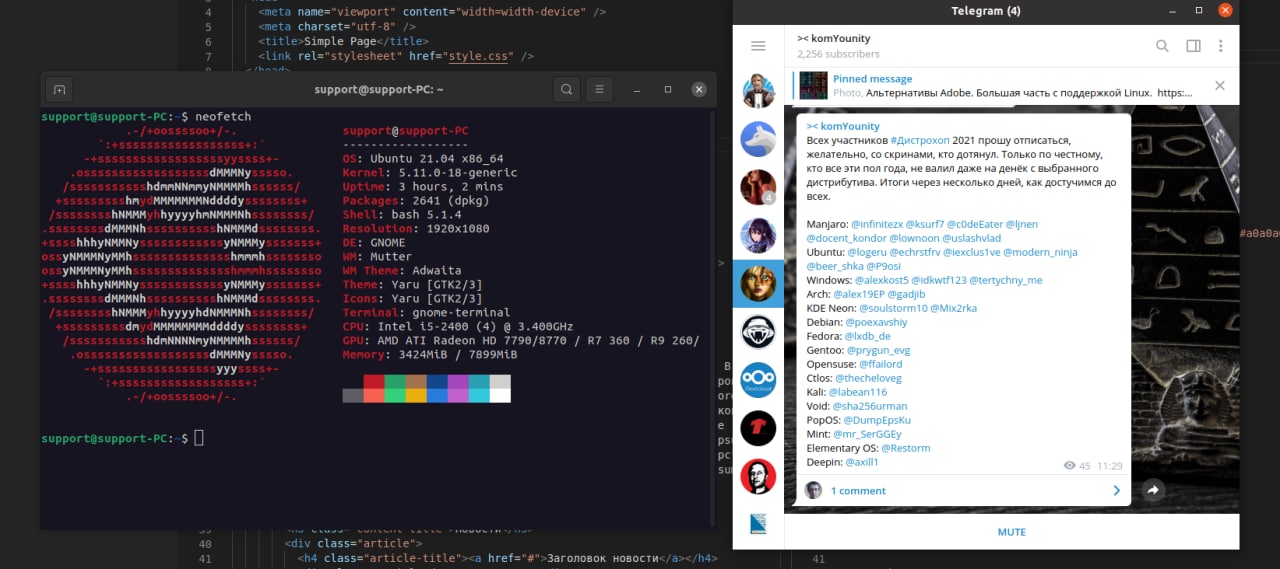
Task: Open the @mr_SerGGEy mention
Action: (x=867, y=434)
